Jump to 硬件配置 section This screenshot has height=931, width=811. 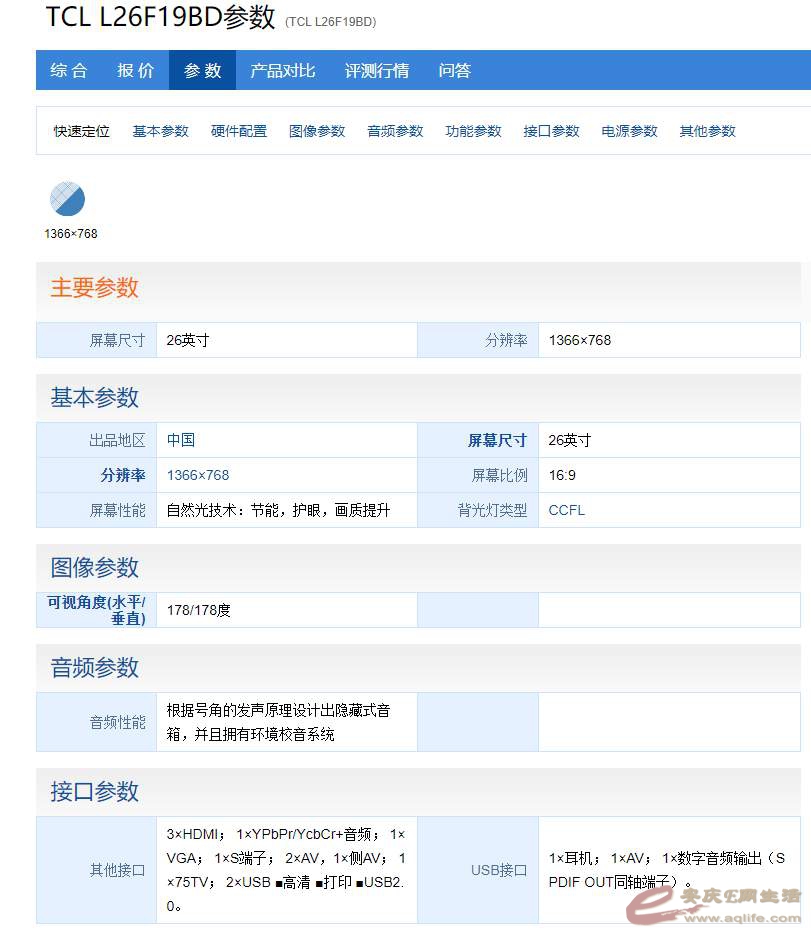point(239,131)
